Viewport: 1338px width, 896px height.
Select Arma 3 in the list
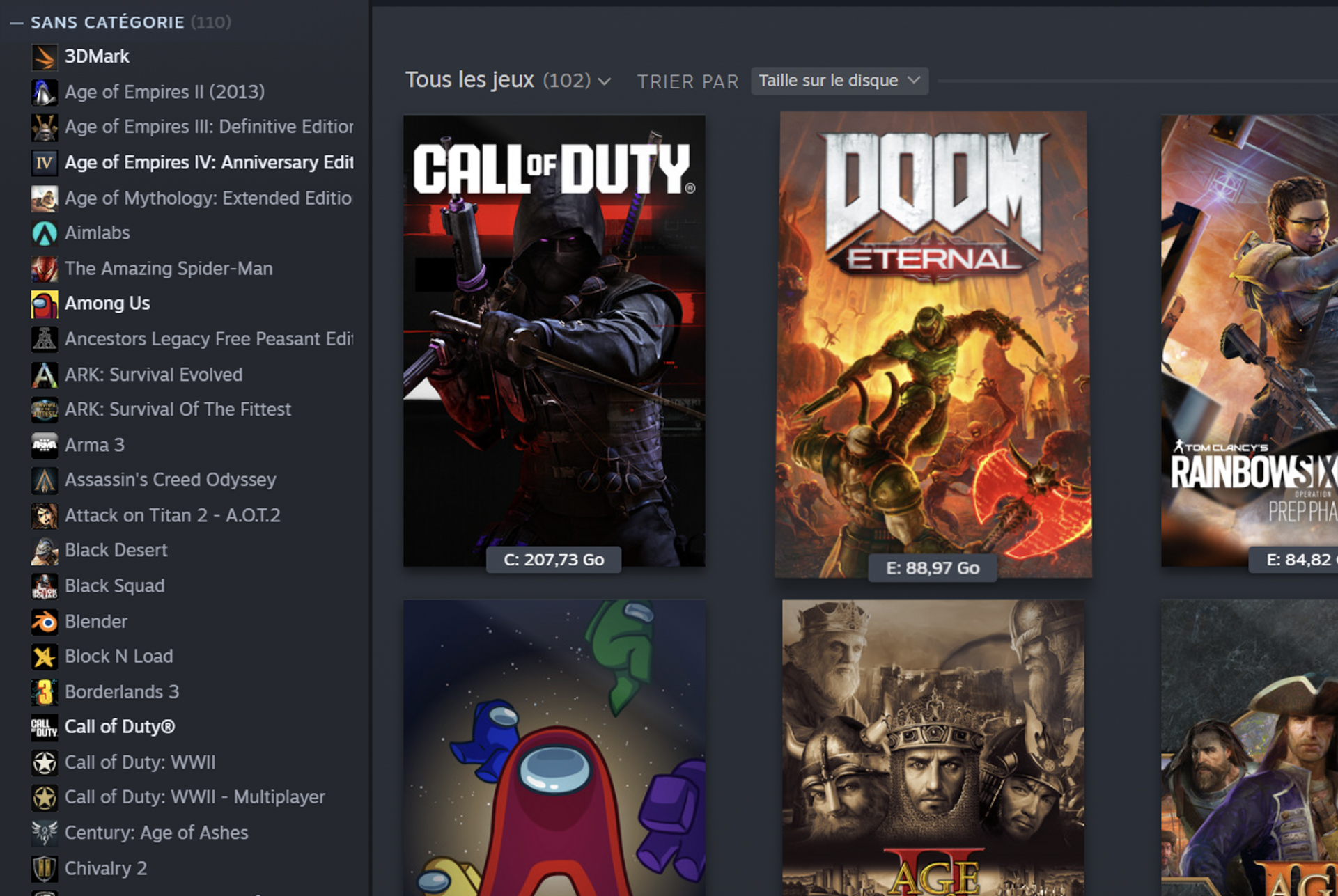pos(95,445)
